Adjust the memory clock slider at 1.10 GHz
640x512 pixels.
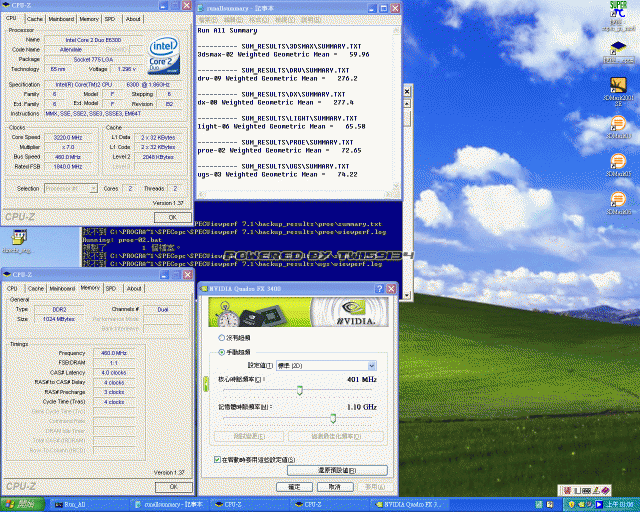333,418
